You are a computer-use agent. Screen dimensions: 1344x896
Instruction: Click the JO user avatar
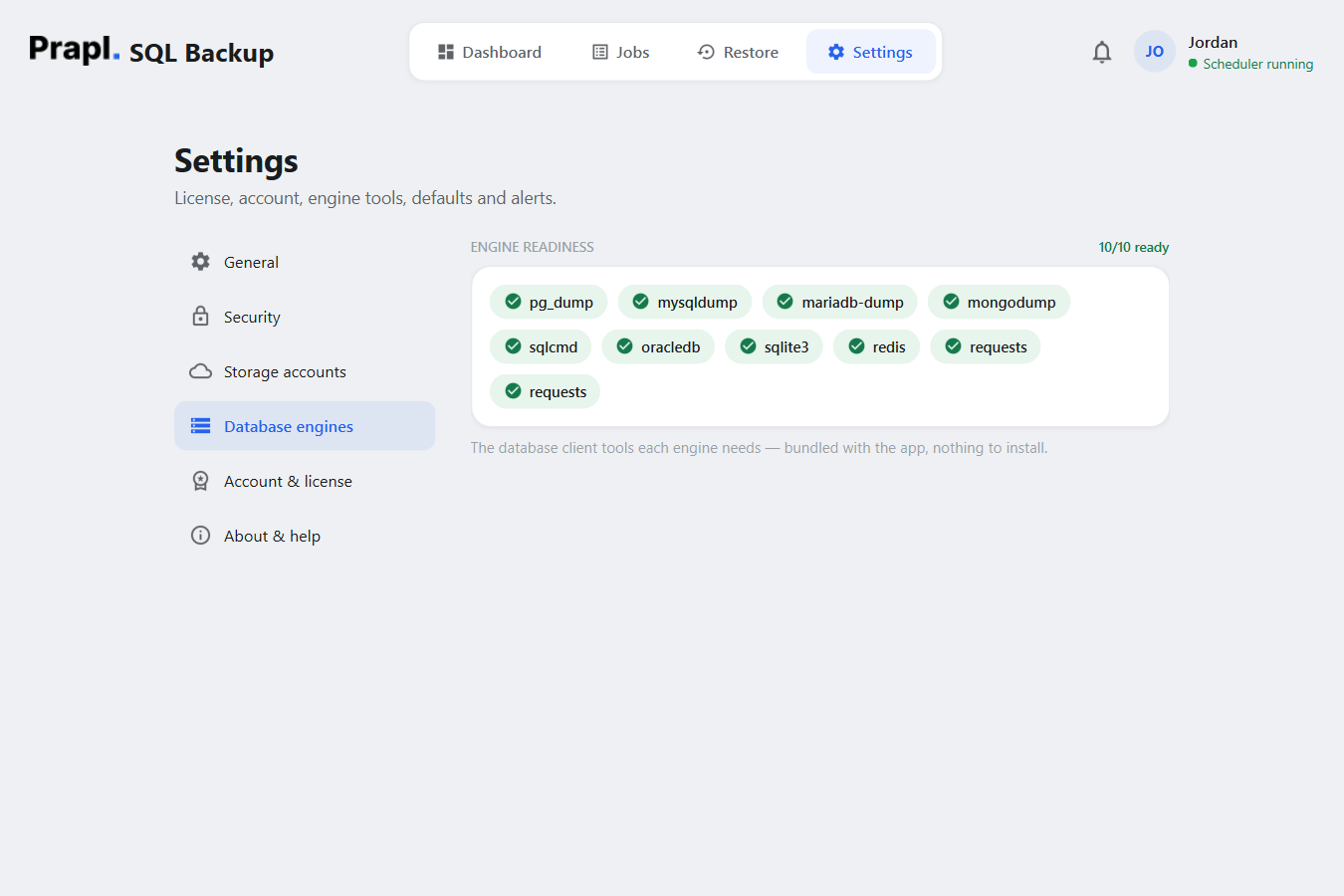pyautogui.click(x=1155, y=52)
